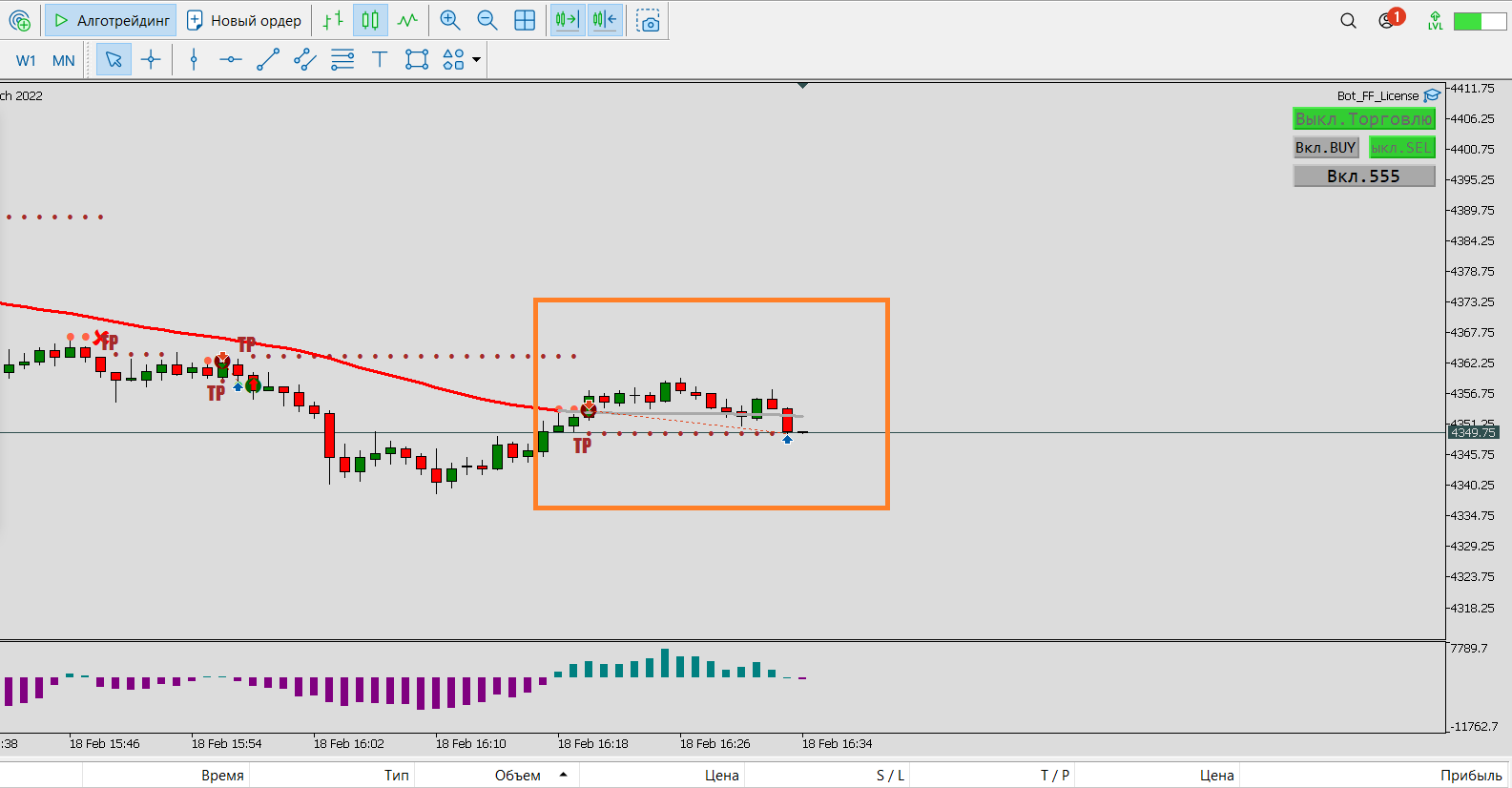The image size is (1512, 788).
Task: Select the shapes drawing tool
Action: click(x=417, y=60)
